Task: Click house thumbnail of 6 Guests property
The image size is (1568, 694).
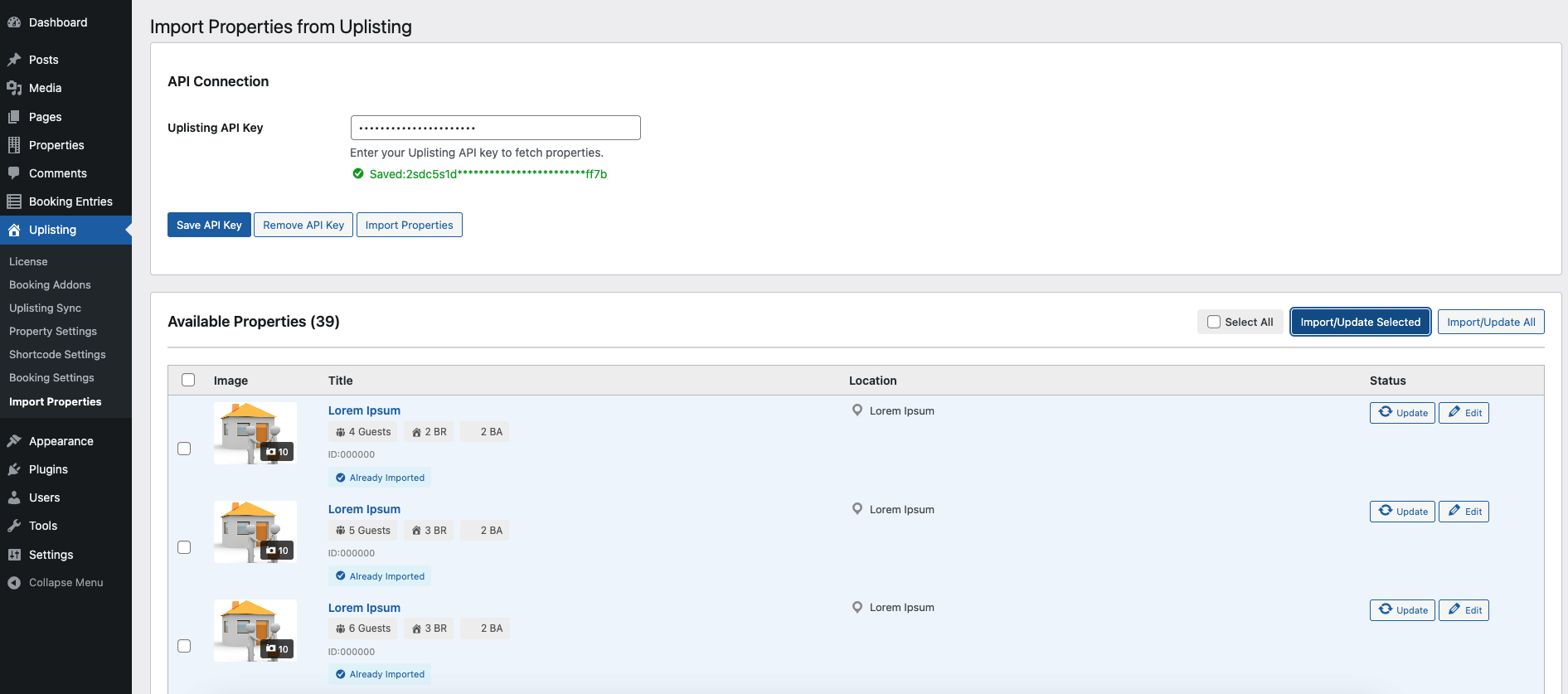Action: click(x=255, y=630)
